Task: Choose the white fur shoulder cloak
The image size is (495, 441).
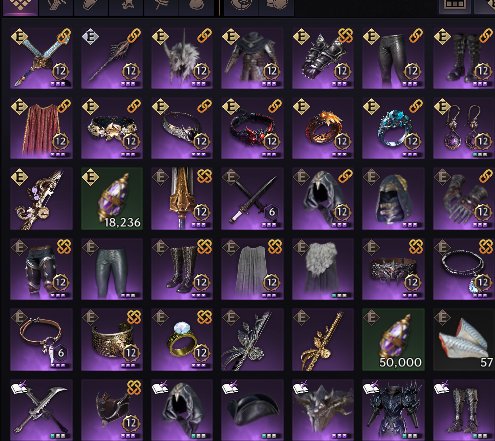Action: point(323,269)
